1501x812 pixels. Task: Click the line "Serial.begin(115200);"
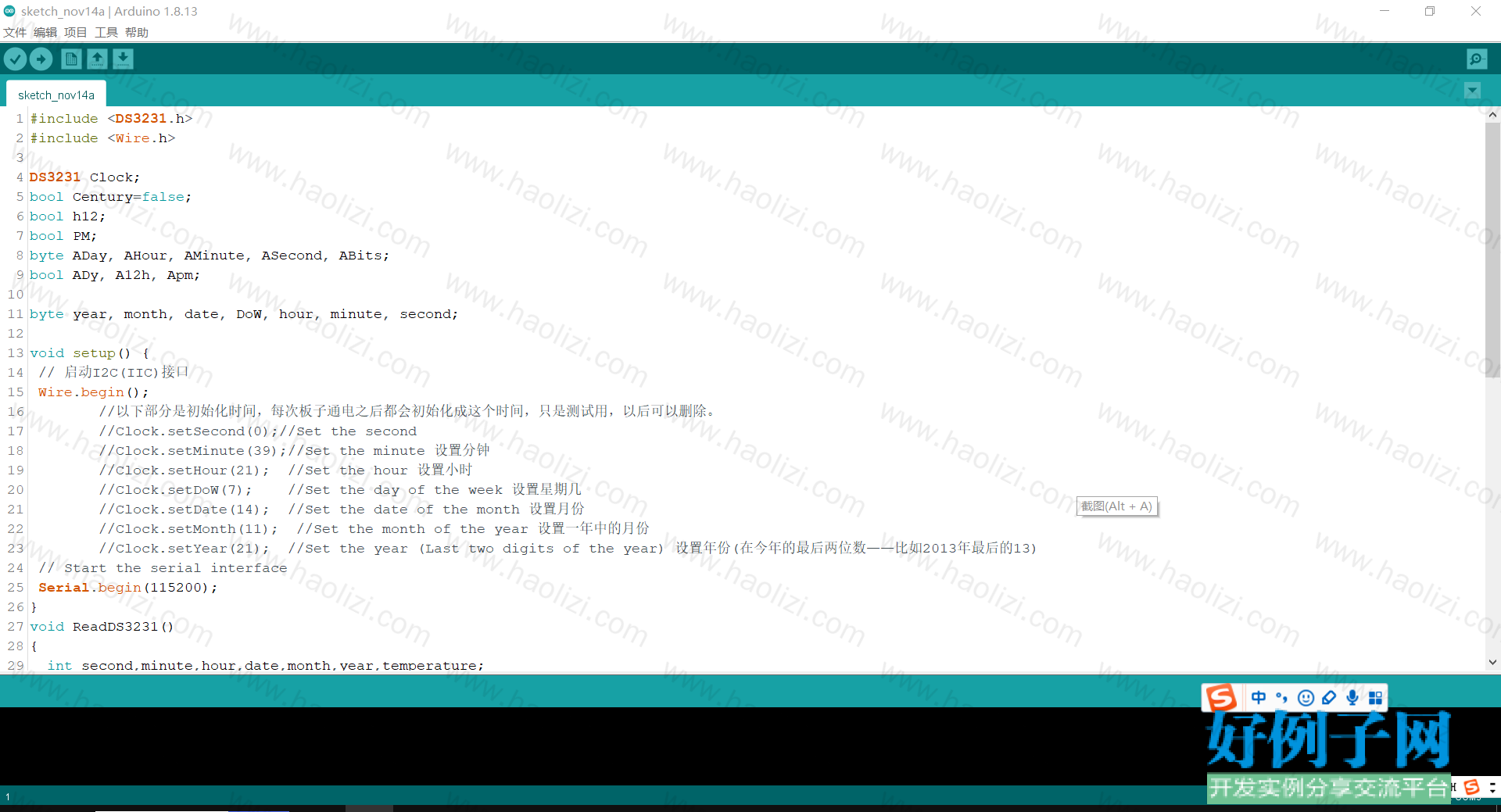coord(127,588)
